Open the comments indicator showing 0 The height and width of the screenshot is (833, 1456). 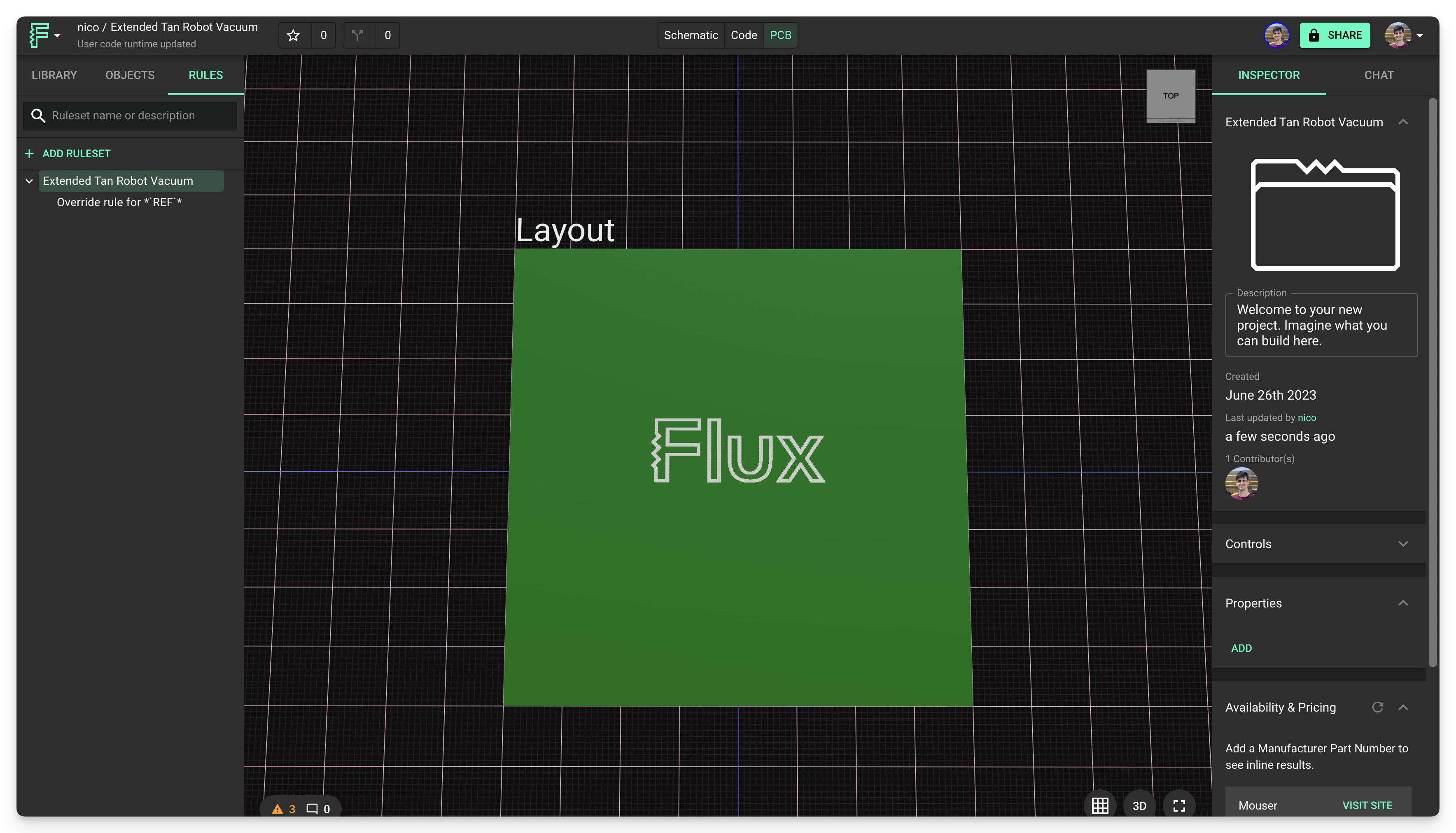coord(318,808)
